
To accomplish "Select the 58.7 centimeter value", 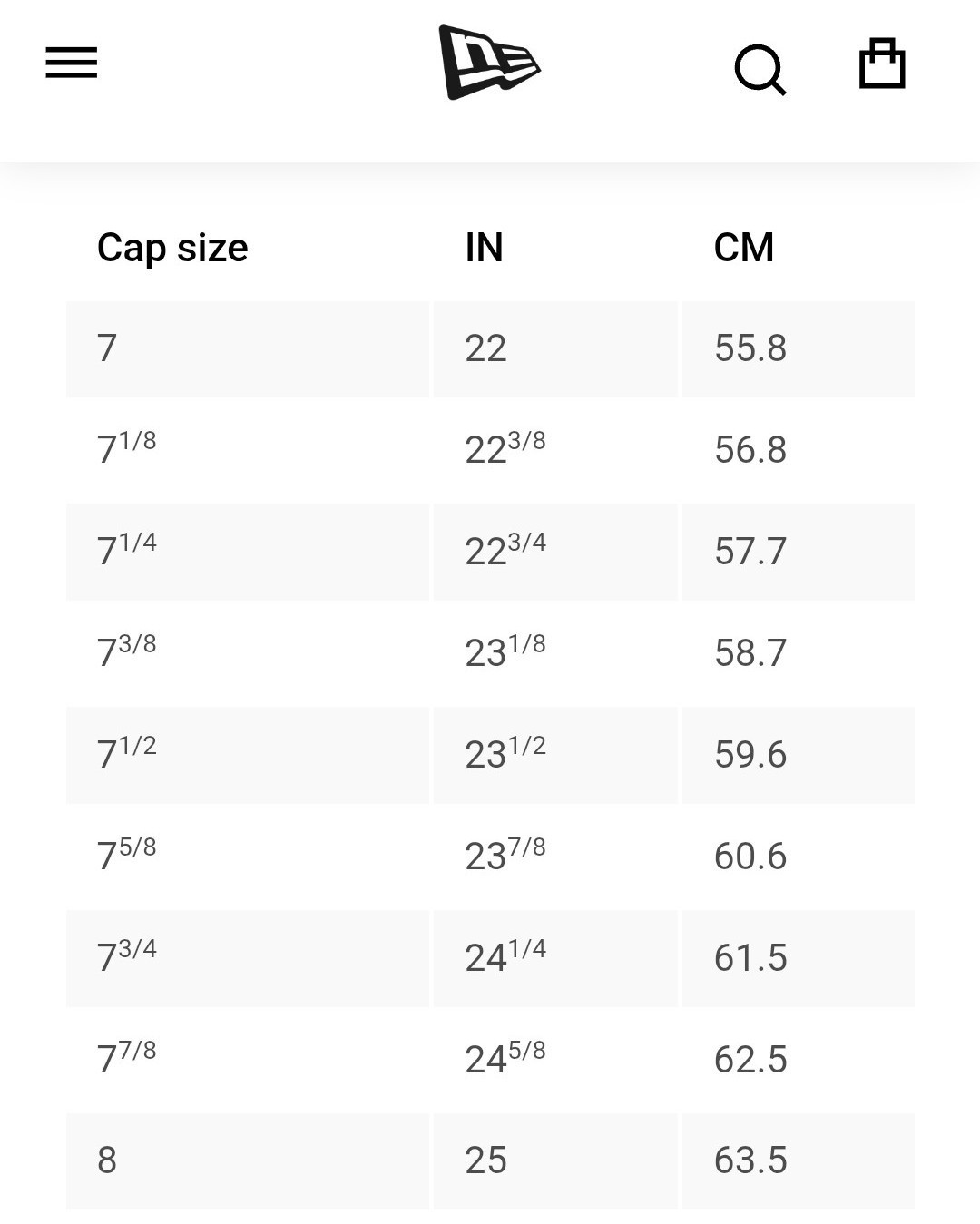I will (x=750, y=653).
